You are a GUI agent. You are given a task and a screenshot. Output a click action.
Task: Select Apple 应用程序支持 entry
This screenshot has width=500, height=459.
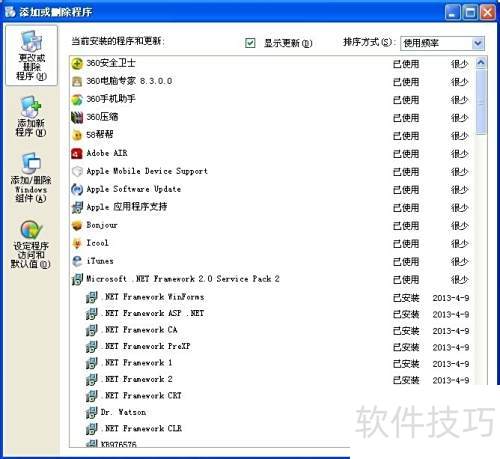(127, 207)
